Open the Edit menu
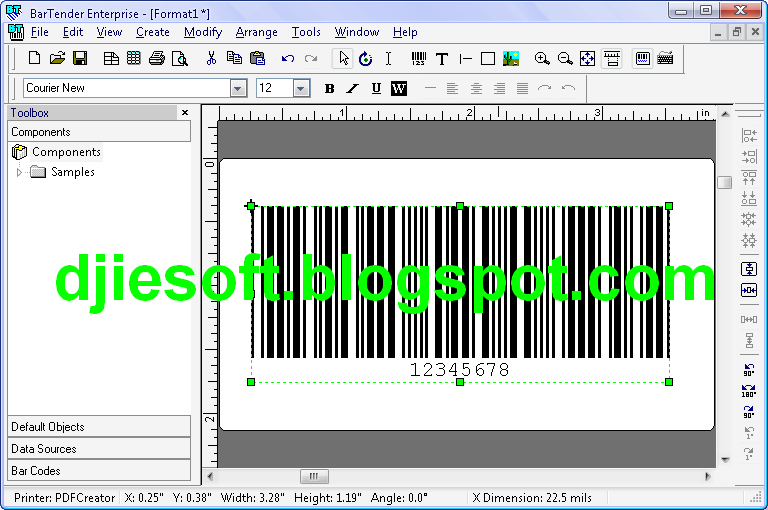The width and height of the screenshot is (768, 510). [x=73, y=32]
